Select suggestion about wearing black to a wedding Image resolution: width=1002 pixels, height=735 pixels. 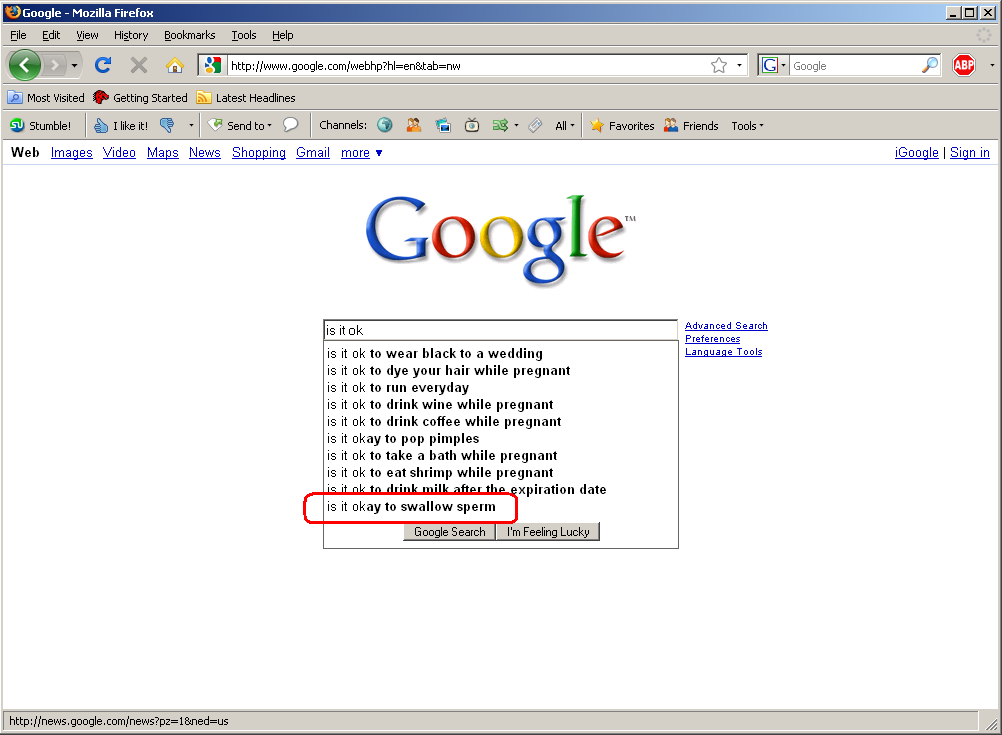[x=435, y=353]
